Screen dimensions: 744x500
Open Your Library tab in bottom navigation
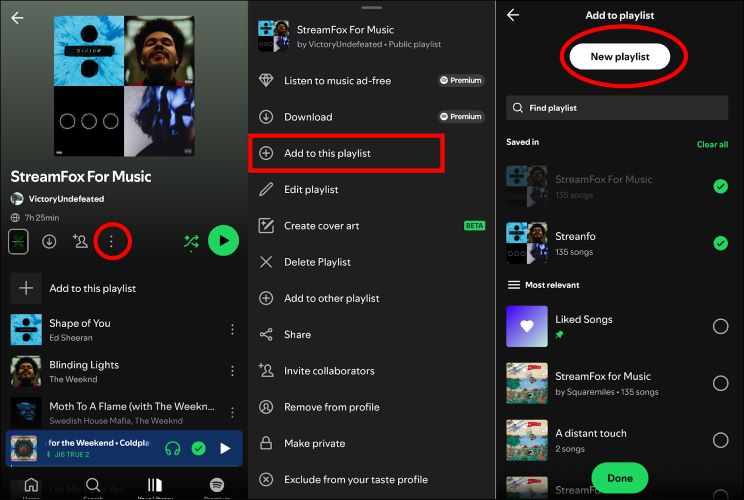pos(155,487)
